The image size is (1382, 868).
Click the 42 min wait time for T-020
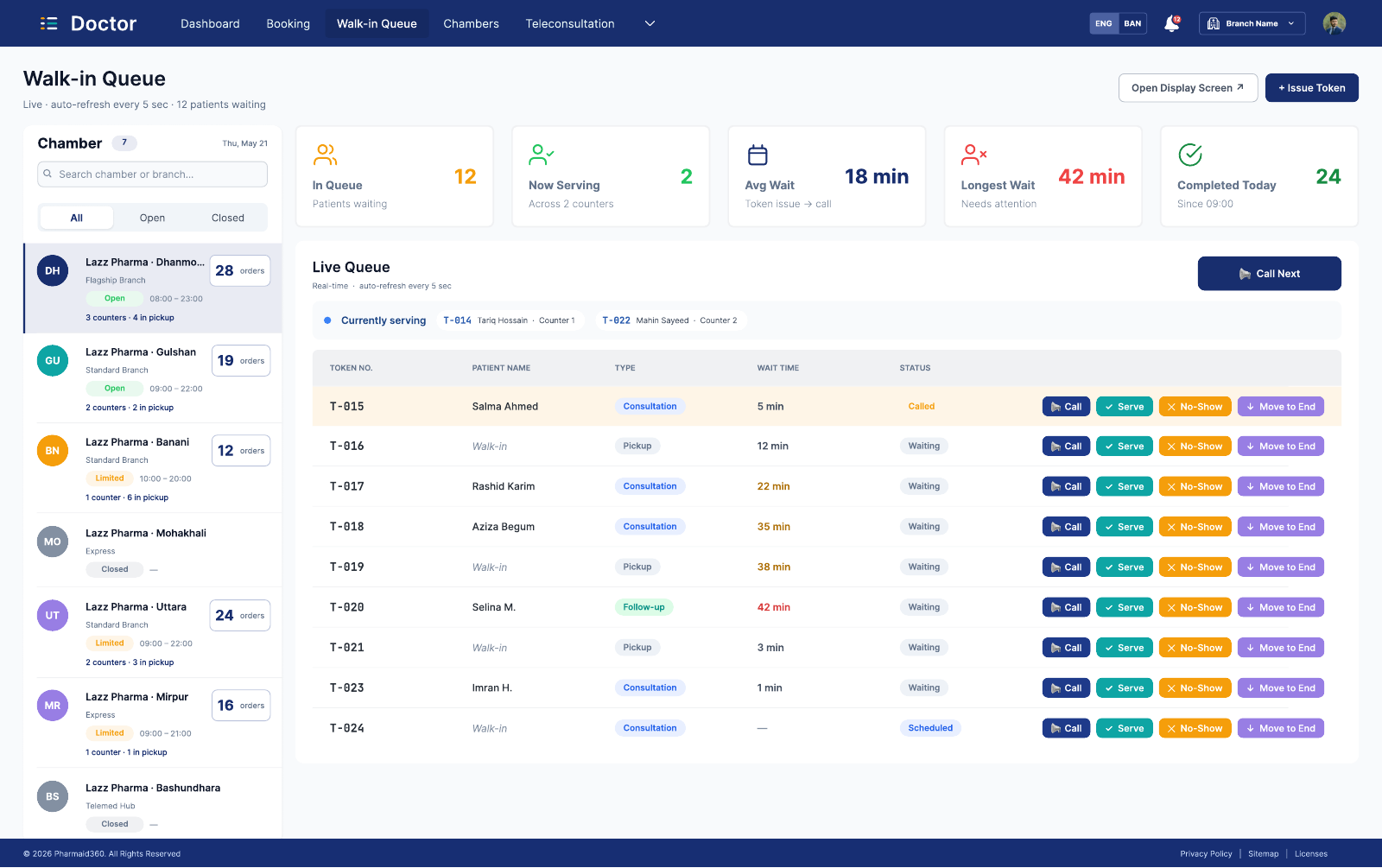click(774, 608)
